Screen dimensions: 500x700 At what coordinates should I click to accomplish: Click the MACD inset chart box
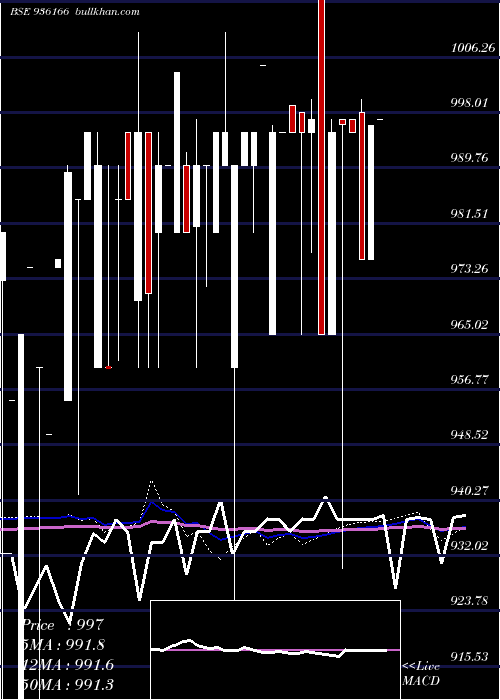[275, 650]
